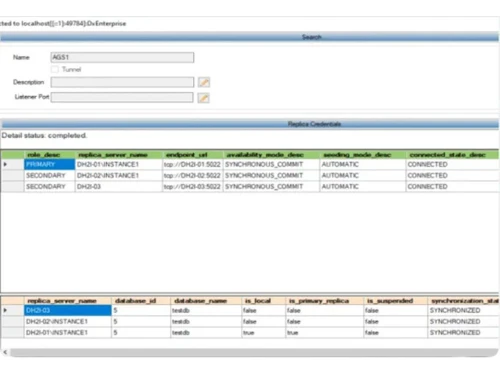Click endpoint tcp://DH2I-02:5022
The image size is (500, 375).
(193, 175)
